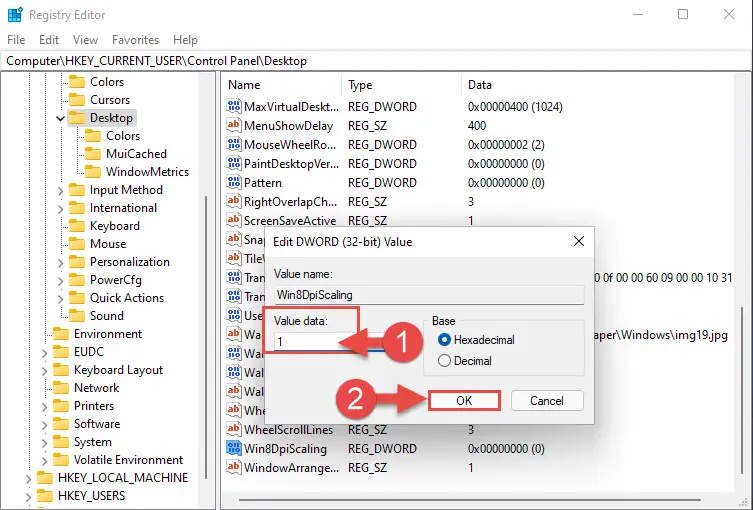Select the System key in the tree
This screenshot has width=753, height=510.
click(x=93, y=442)
